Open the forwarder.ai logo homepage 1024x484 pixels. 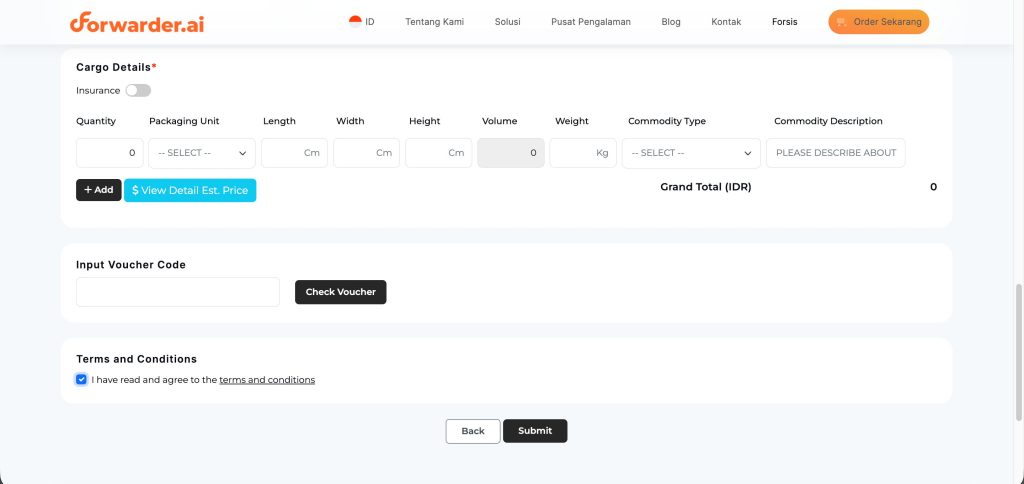pos(137,22)
